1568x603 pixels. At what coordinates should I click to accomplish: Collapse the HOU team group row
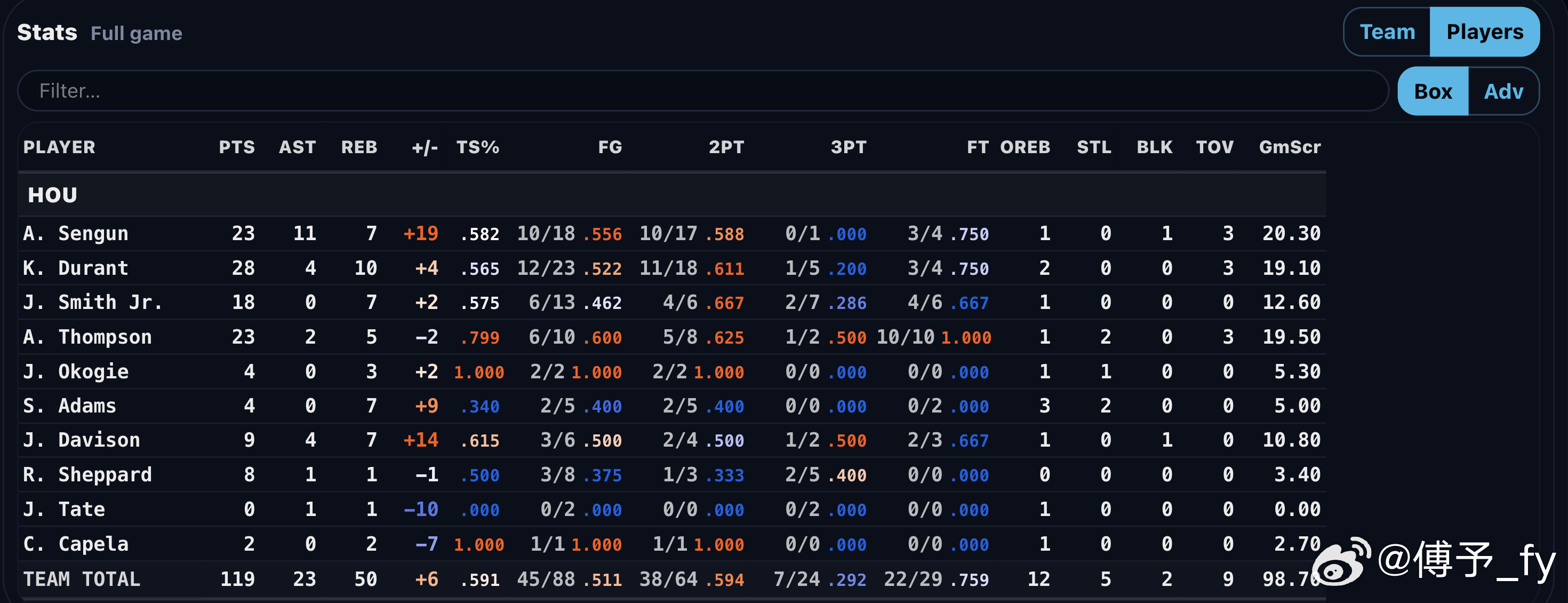tap(52, 195)
